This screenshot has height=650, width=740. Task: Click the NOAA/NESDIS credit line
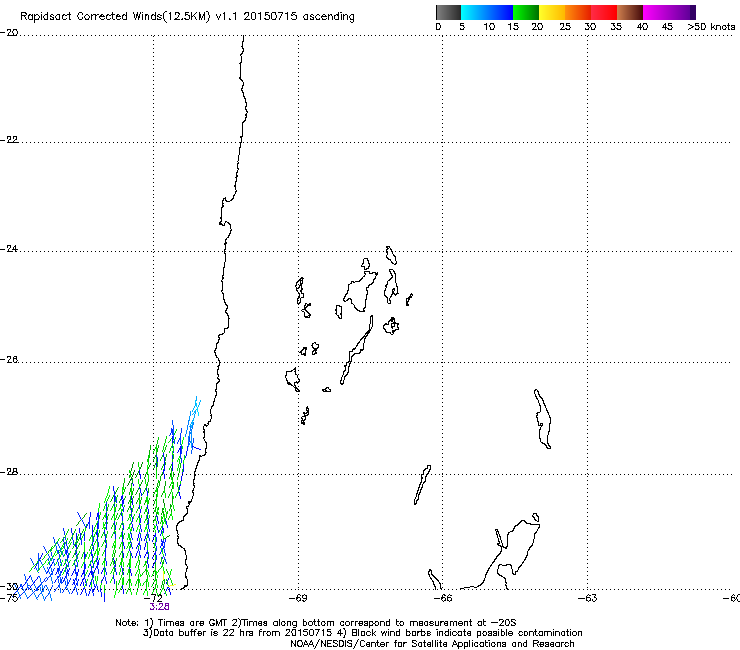click(x=432, y=644)
